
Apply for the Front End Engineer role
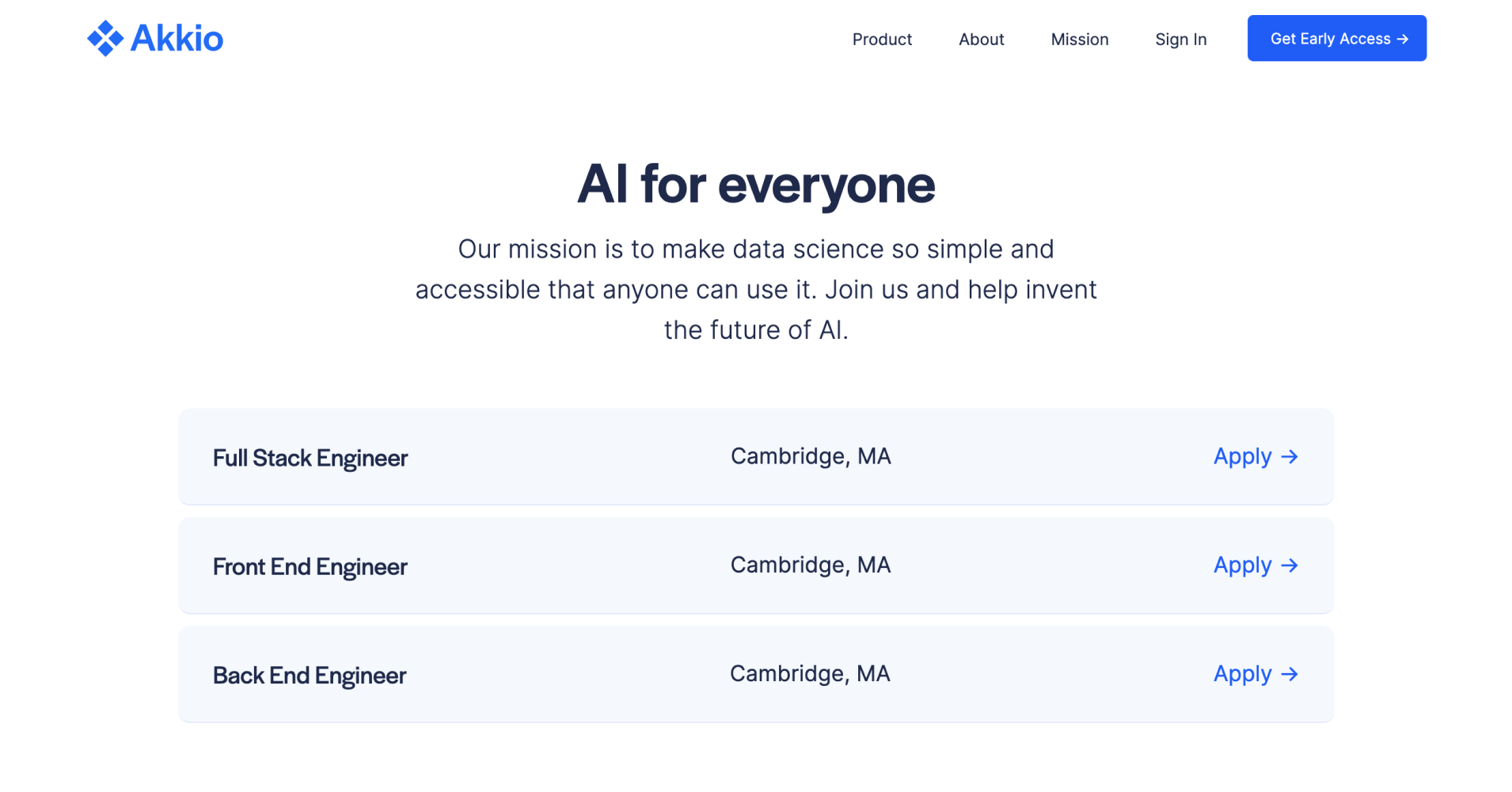pos(1240,565)
